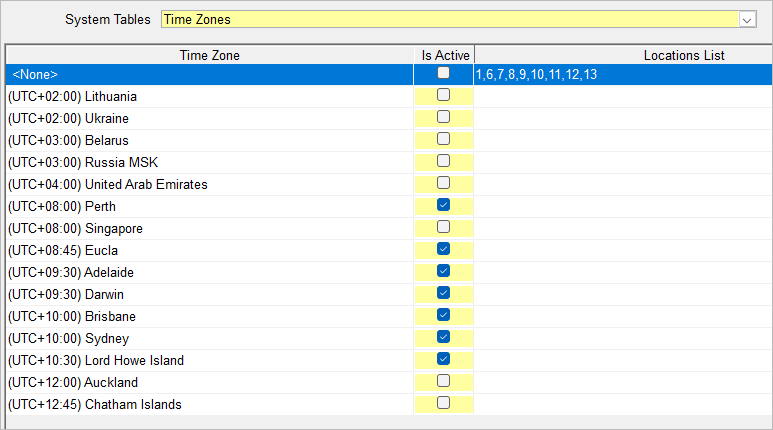Enable the Singapore Is Active checkbox
The image size is (773, 430).
coord(443,227)
